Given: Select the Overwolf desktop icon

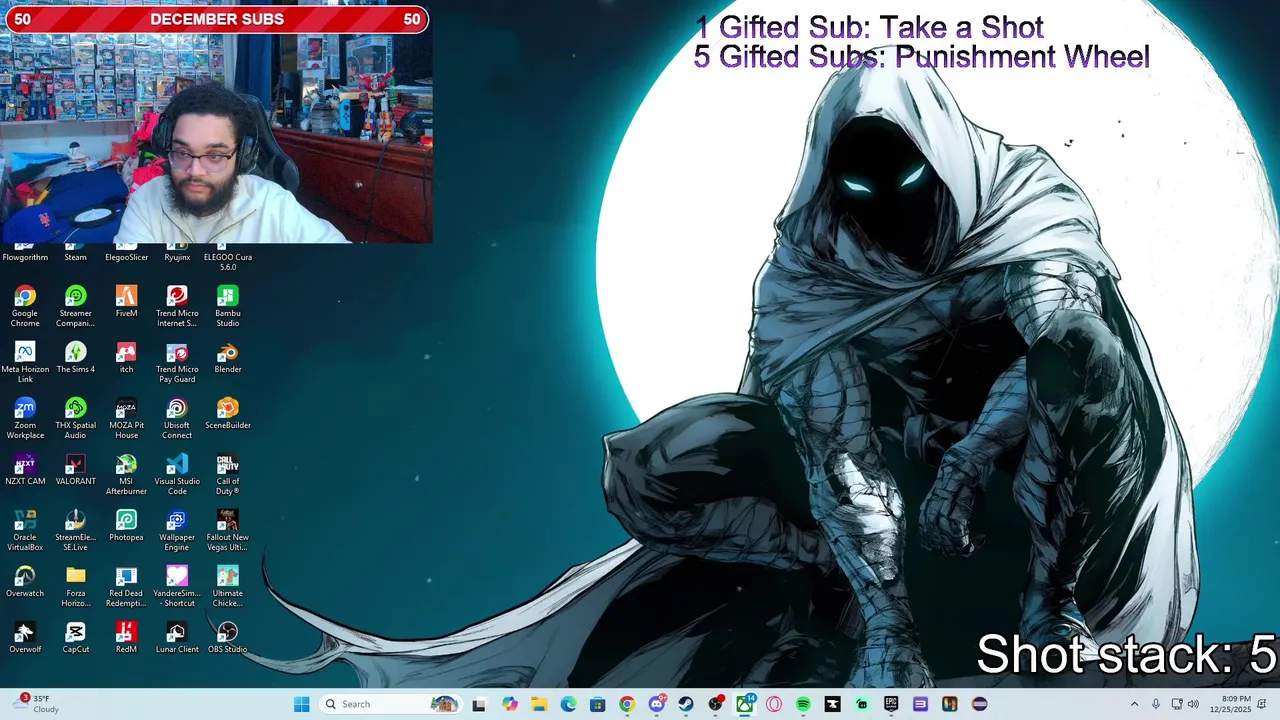Looking at the screenshot, I should point(25,638).
